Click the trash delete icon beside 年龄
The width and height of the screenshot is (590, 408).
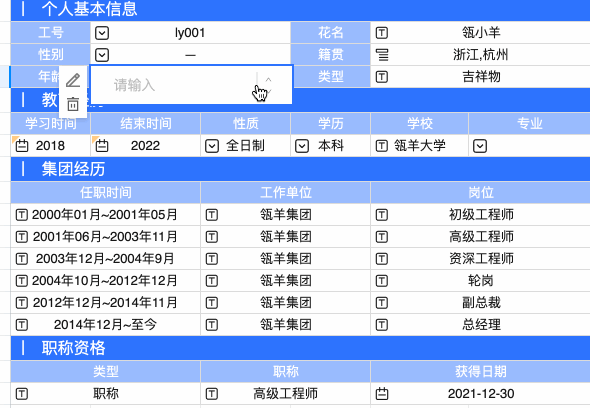[73, 104]
